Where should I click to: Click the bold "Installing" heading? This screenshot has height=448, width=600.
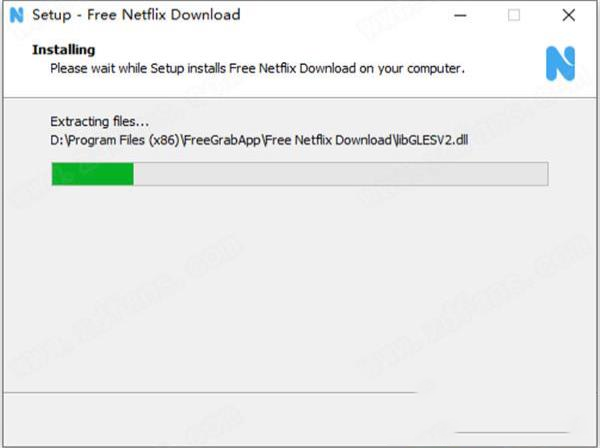(64, 50)
